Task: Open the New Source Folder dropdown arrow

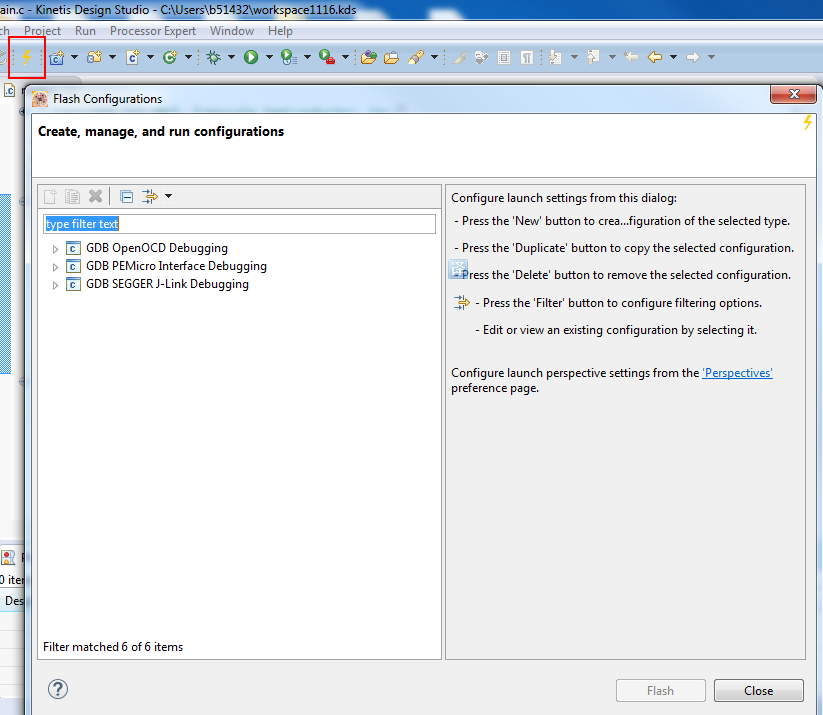Action: point(112,57)
